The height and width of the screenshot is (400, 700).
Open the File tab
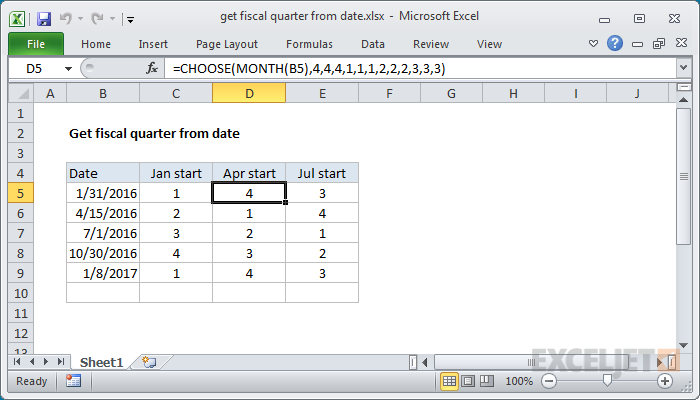[36, 44]
